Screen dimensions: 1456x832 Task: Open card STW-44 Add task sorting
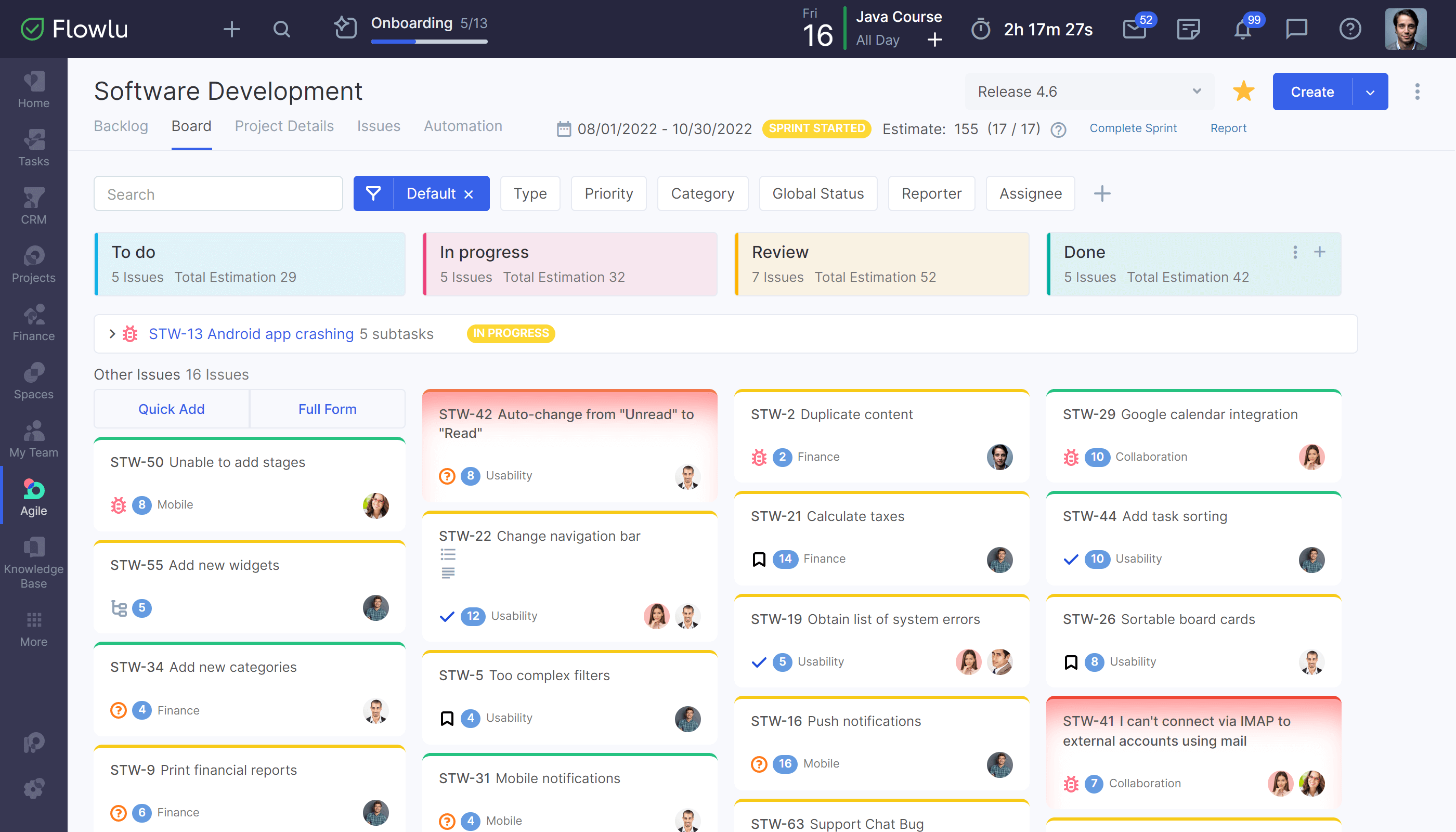(x=1194, y=539)
